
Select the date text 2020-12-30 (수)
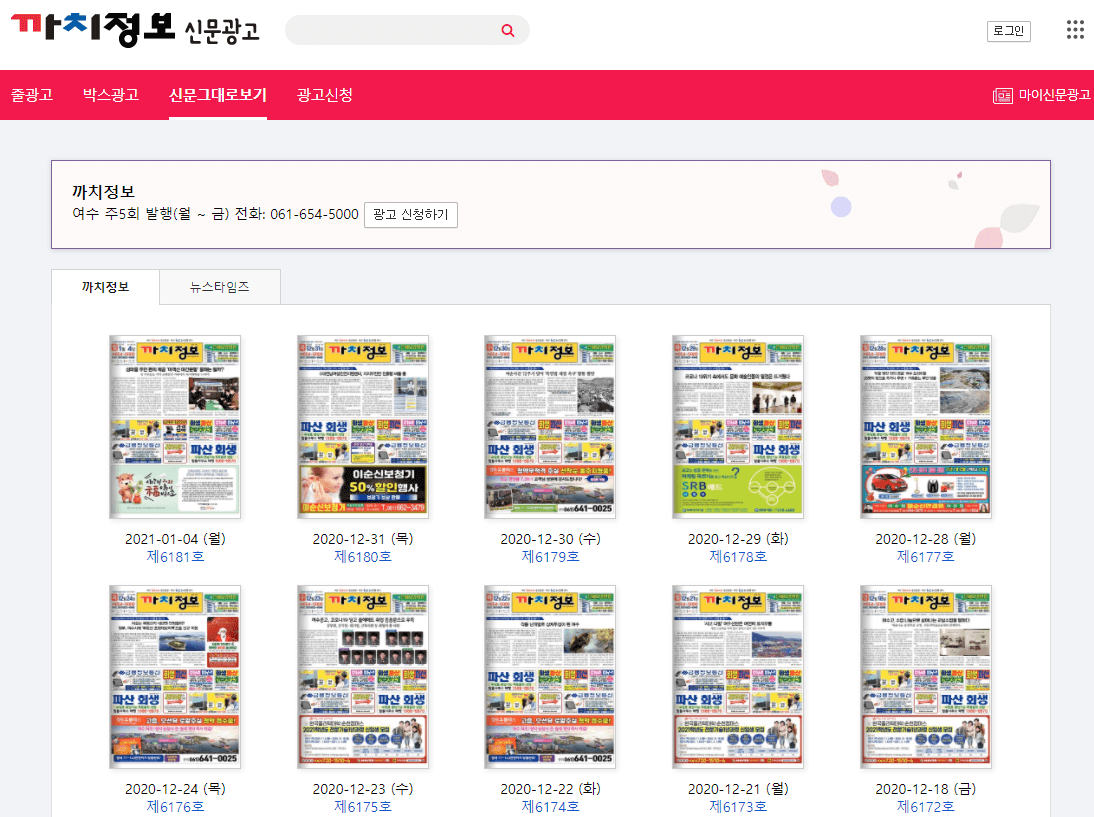550,539
